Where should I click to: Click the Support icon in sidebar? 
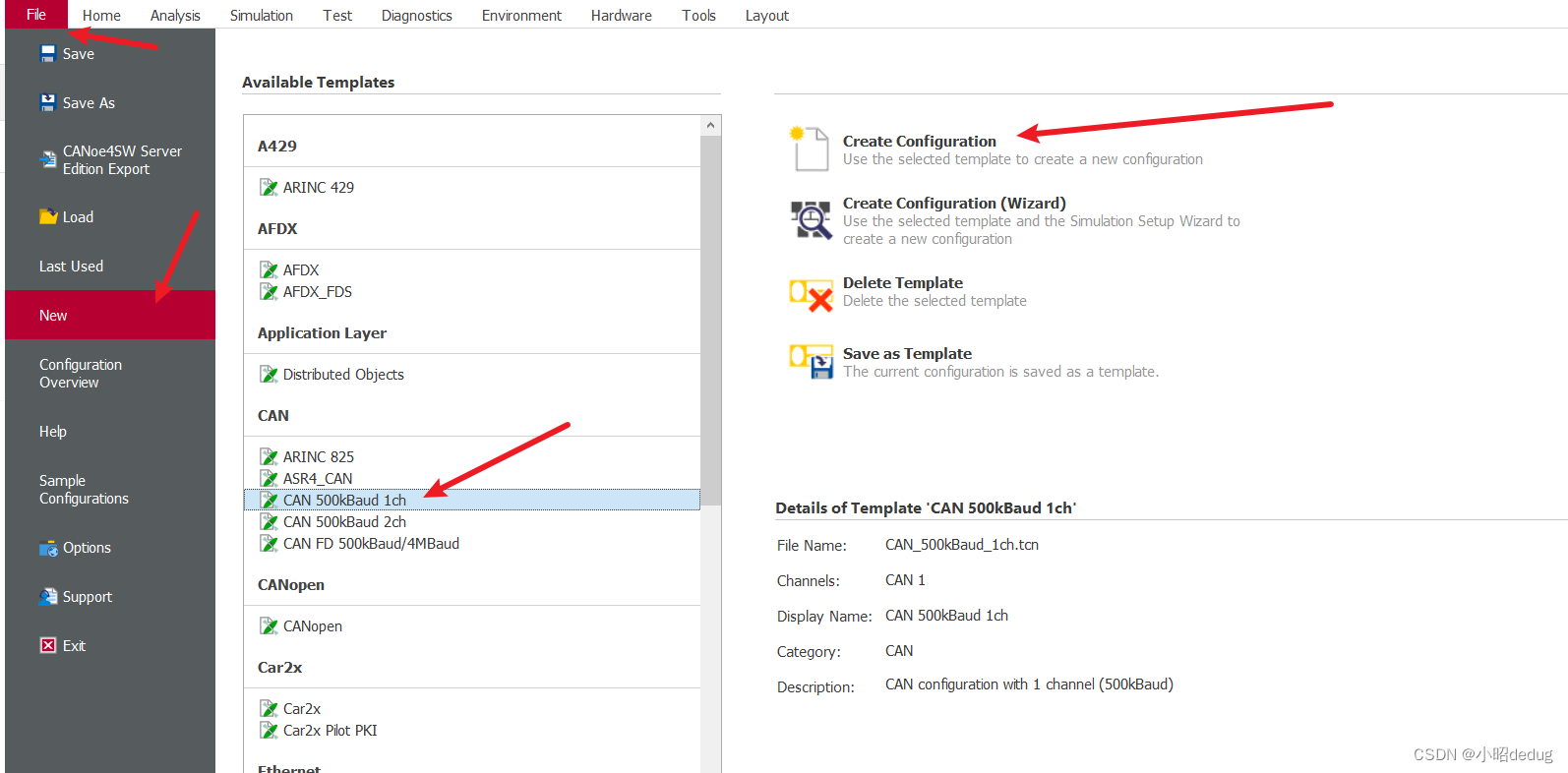pyautogui.click(x=48, y=596)
